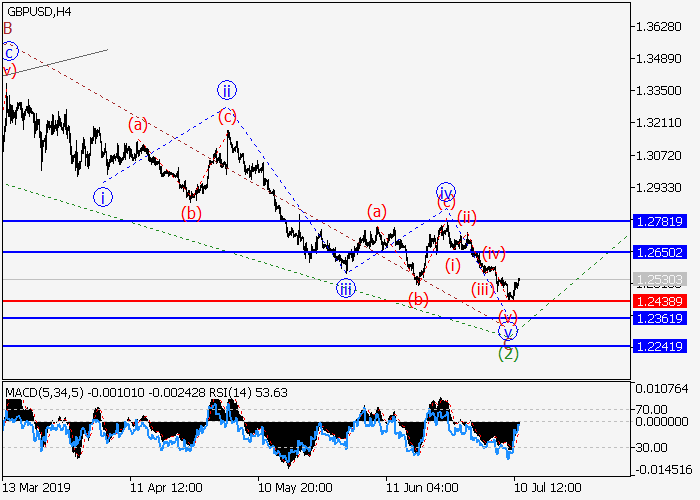Click the red B wave label
The width and height of the screenshot is (700, 500).
tap(8, 28)
